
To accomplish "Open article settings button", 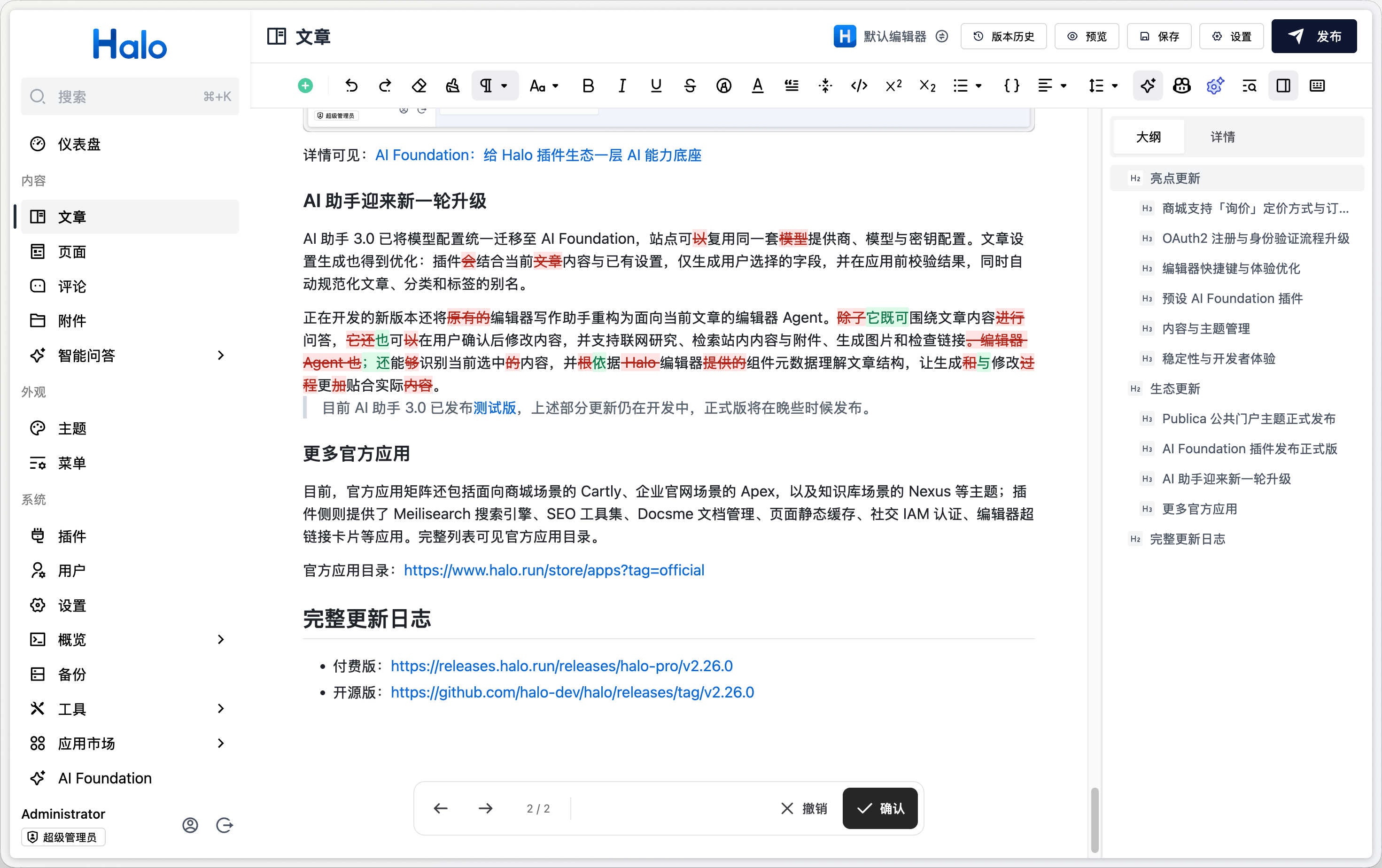I will (1232, 37).
